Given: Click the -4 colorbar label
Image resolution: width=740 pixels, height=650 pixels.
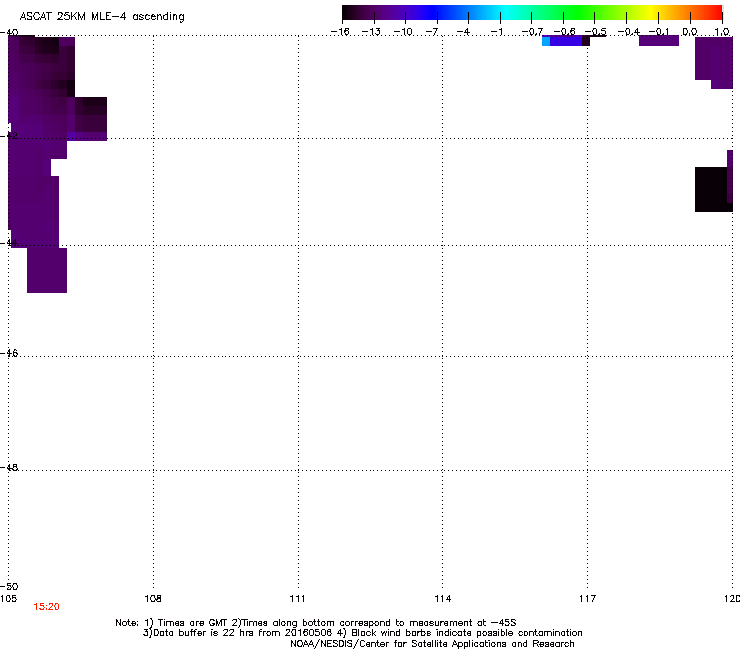Looking at the screenshot, I should (x=463, y=32).
